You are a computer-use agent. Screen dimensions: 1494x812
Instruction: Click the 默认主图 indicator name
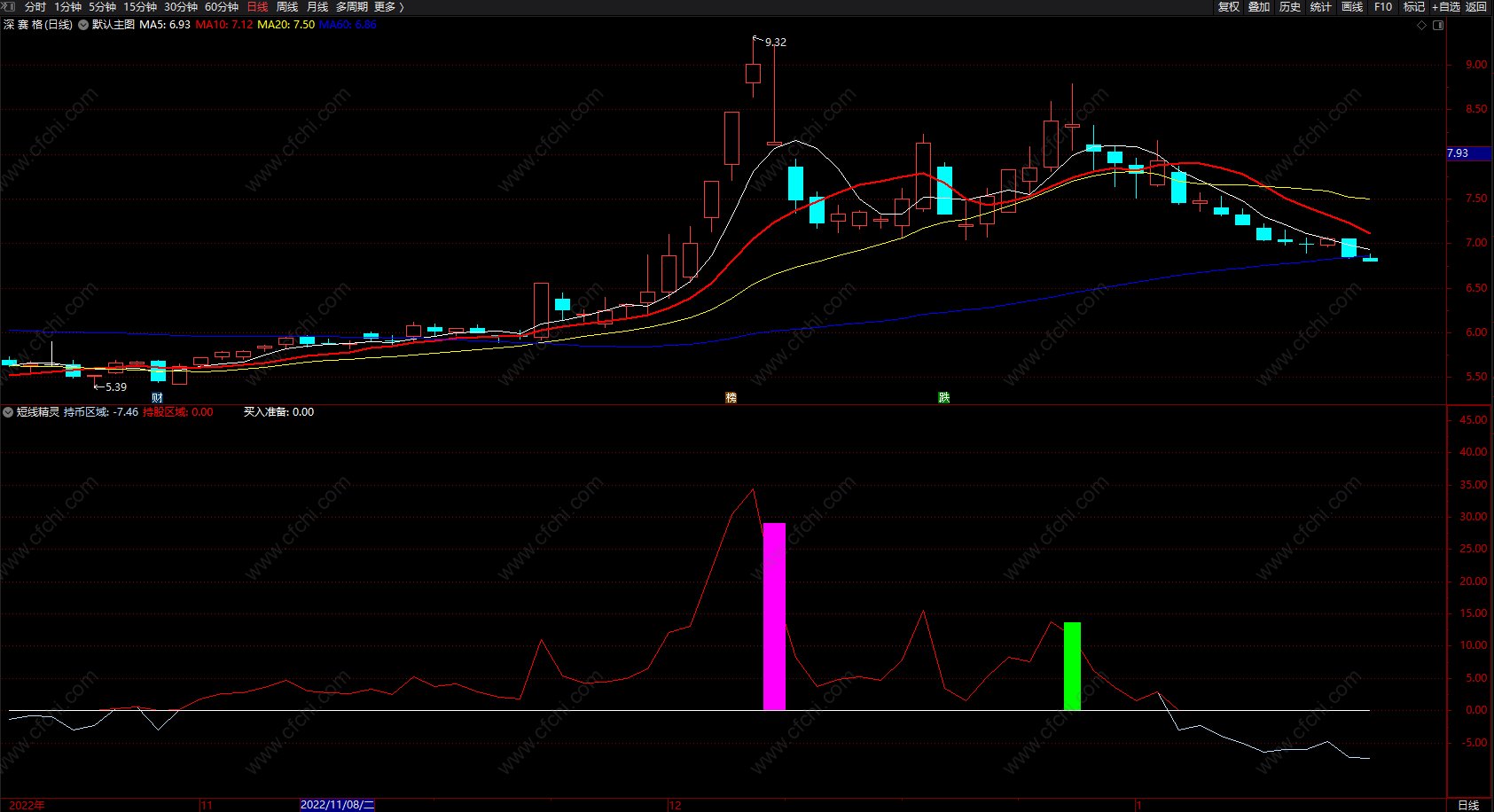(x=113, y=25)
